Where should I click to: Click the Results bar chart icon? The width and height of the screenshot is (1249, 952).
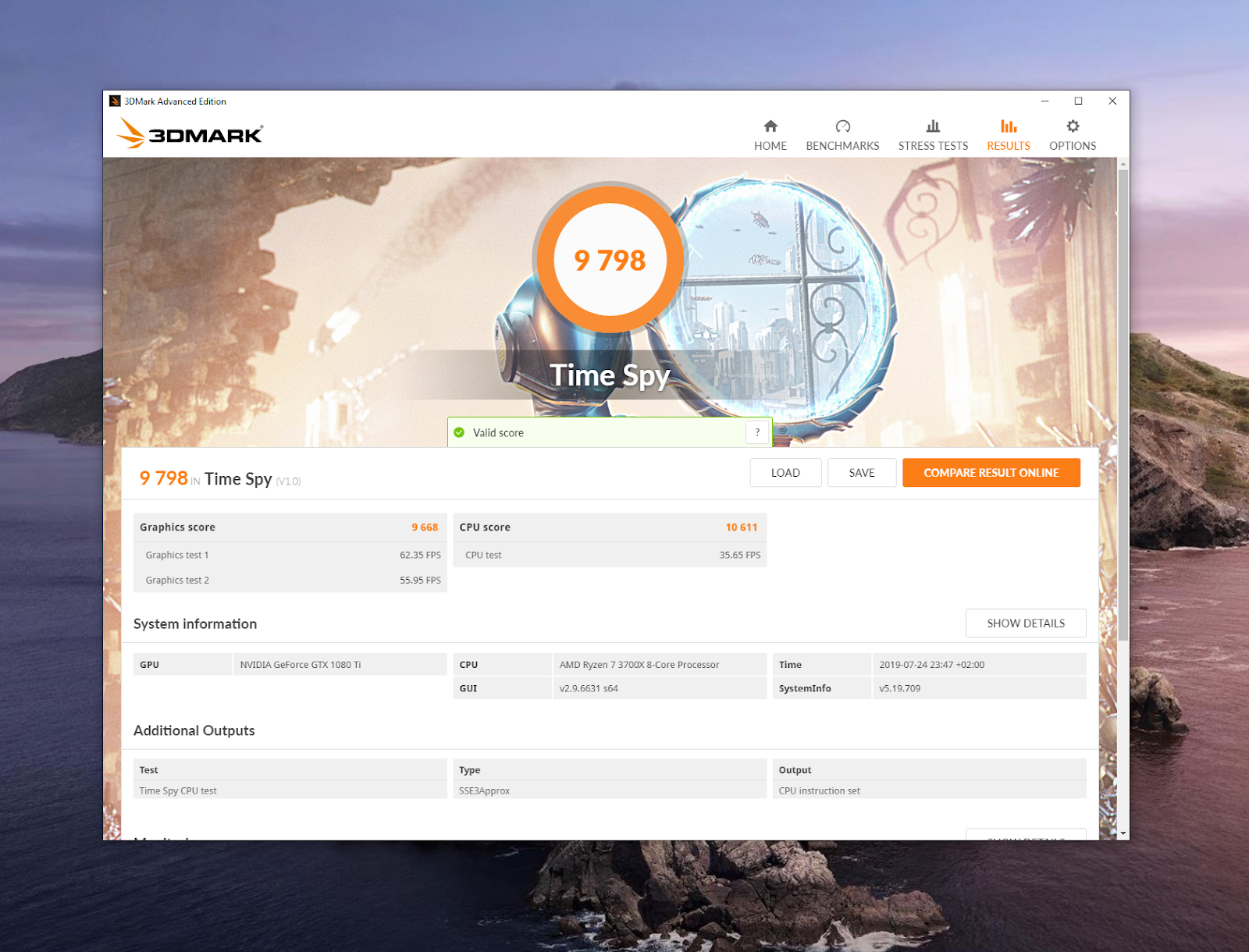click(x=1009, y=126)
